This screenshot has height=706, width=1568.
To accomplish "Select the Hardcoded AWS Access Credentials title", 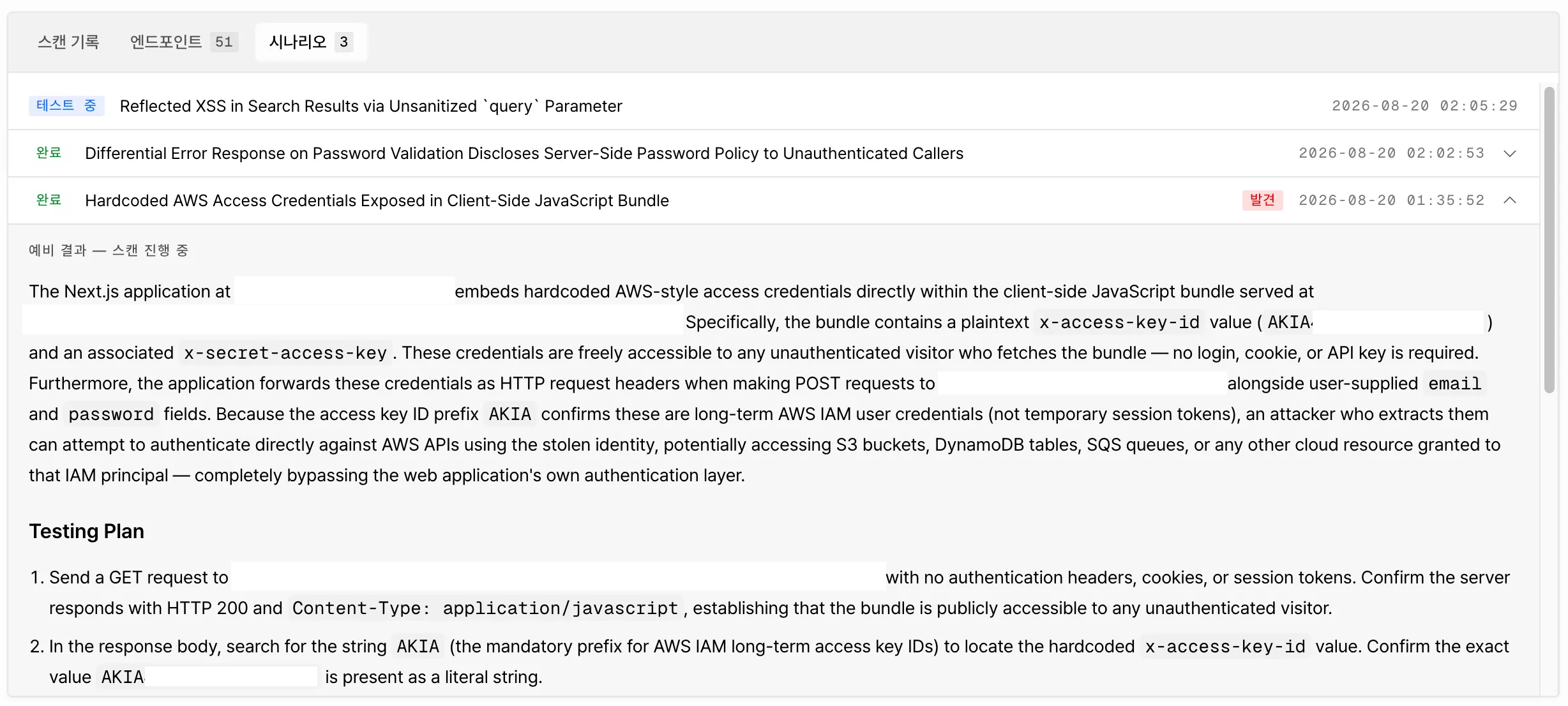I will [377, 200].
